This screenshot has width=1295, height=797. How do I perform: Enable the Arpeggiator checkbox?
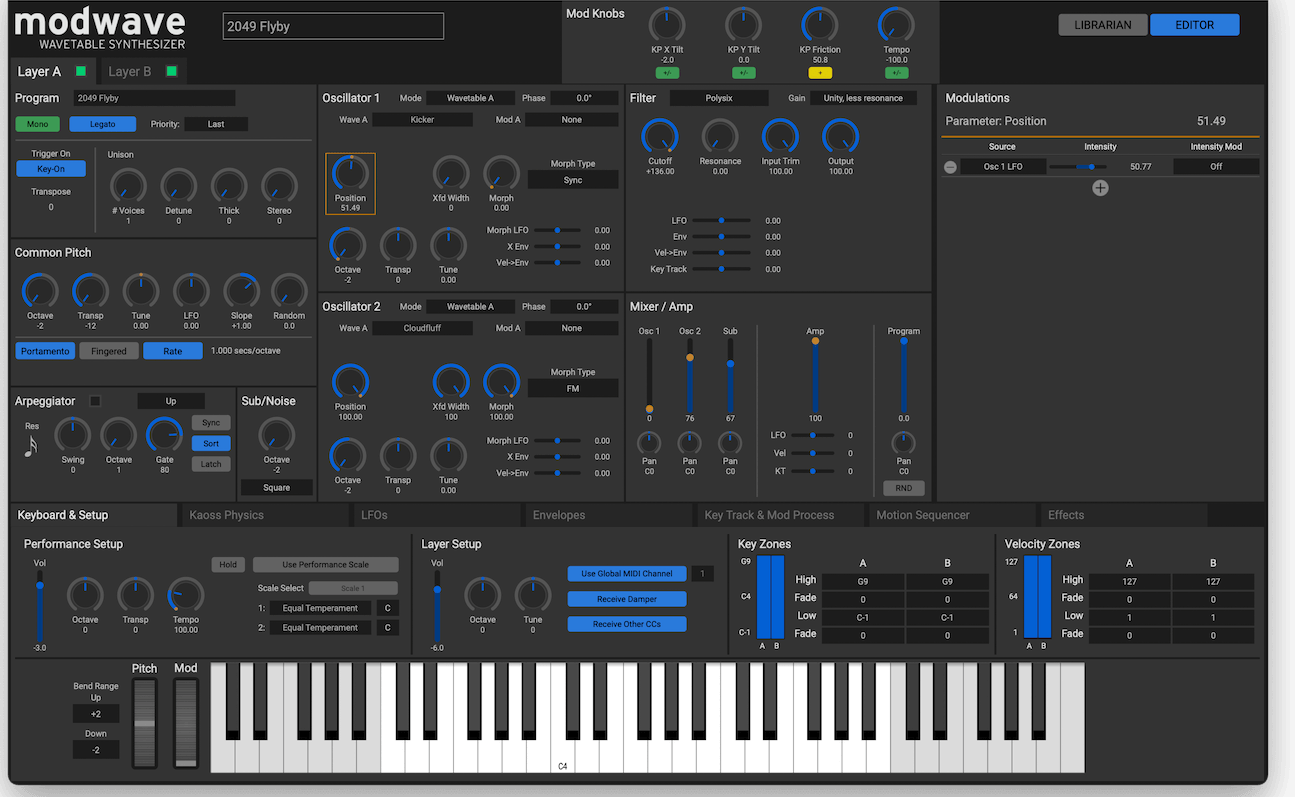95,401
